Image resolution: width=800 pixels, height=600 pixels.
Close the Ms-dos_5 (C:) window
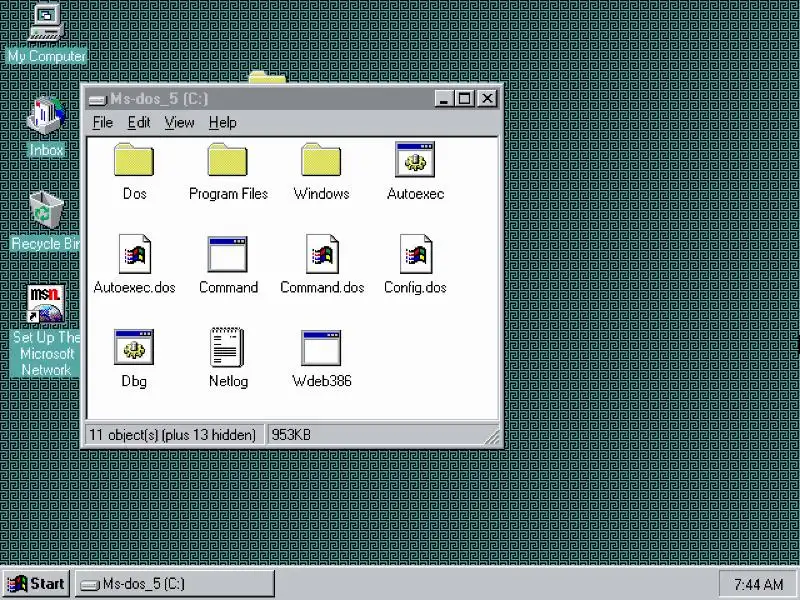487,98
